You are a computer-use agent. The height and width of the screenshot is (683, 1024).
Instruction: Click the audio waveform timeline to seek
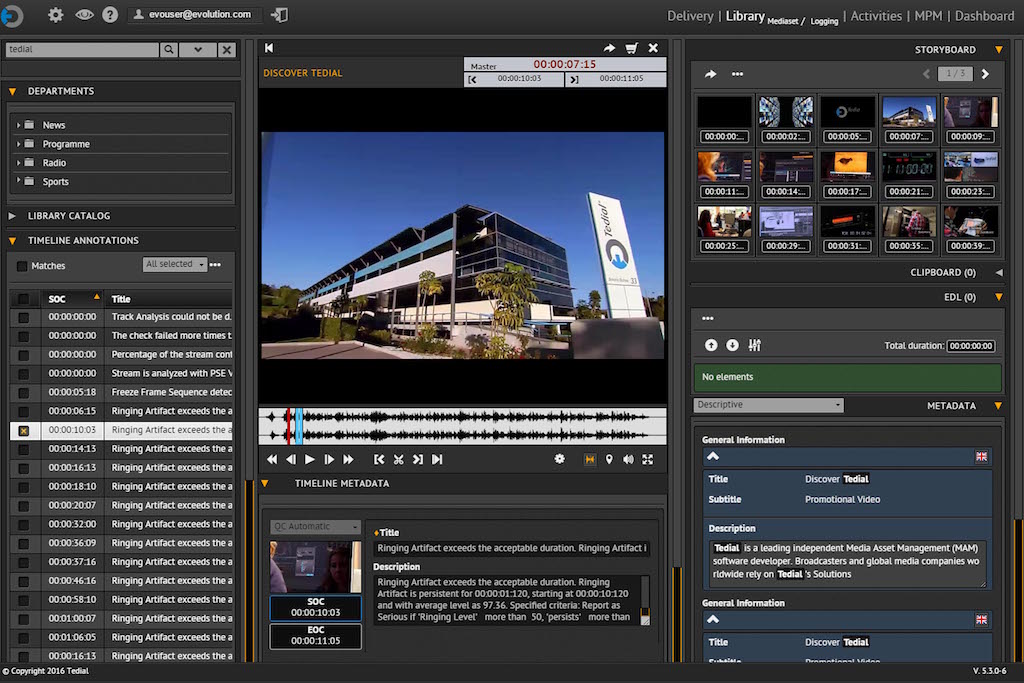pyautogui.click(x=462, y=426)
